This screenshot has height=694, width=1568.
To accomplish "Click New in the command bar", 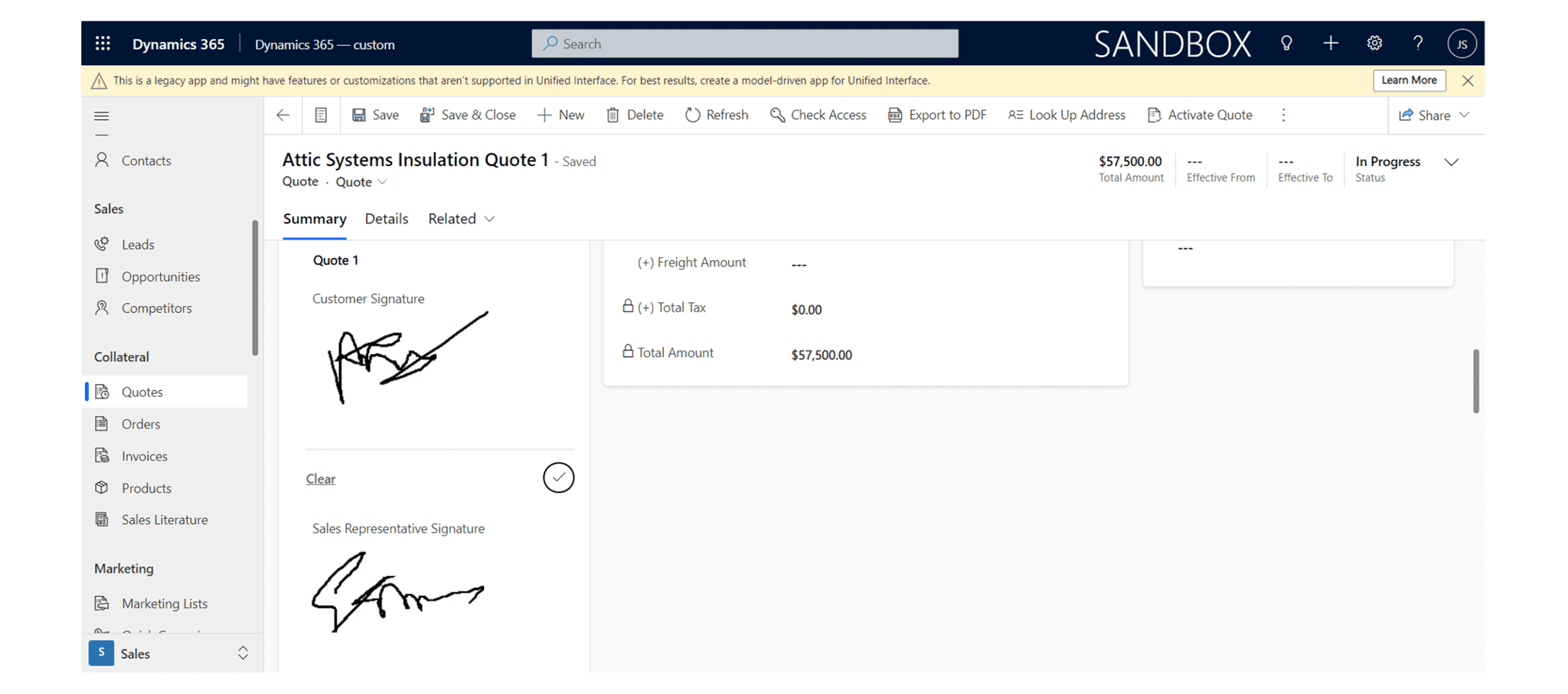I will coord(560,115).
